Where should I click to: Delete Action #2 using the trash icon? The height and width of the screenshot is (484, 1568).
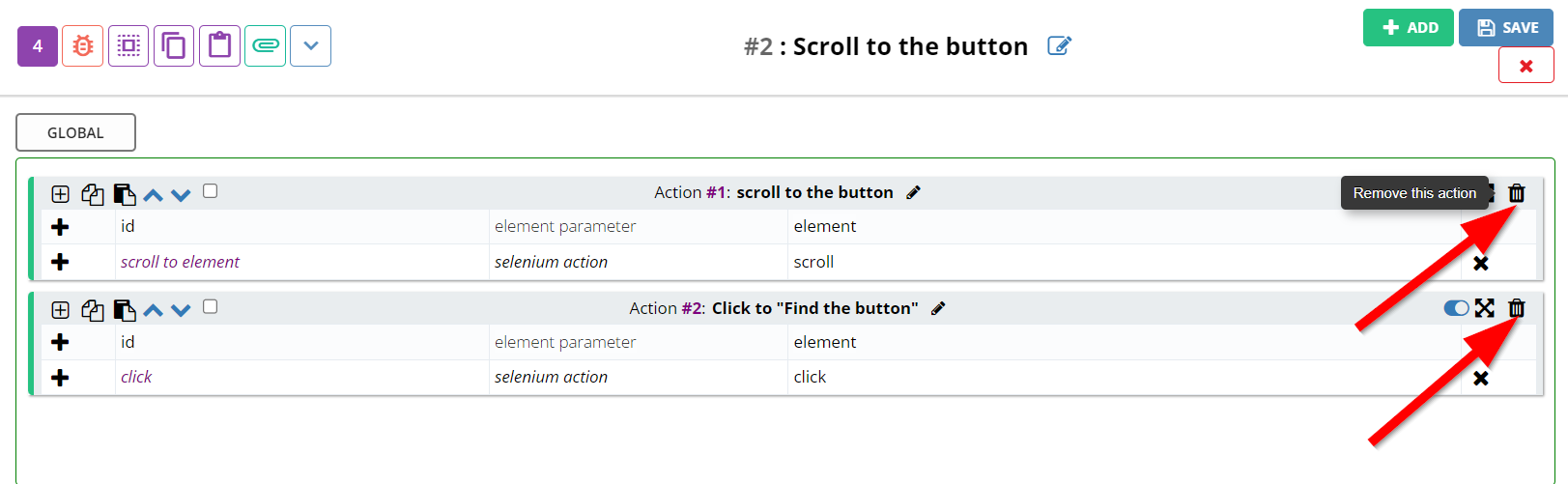pyautogui.click(x=1517, y=308)
